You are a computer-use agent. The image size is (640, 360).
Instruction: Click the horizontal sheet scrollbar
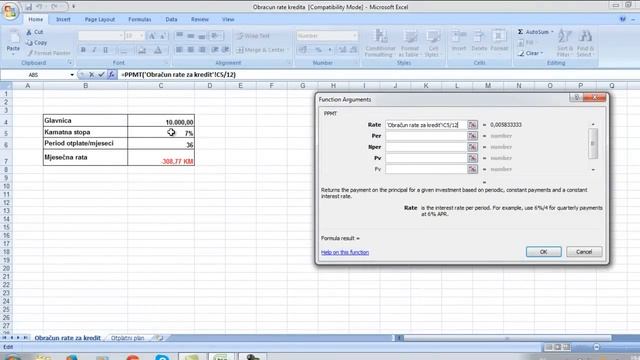(x=507, y=338)
